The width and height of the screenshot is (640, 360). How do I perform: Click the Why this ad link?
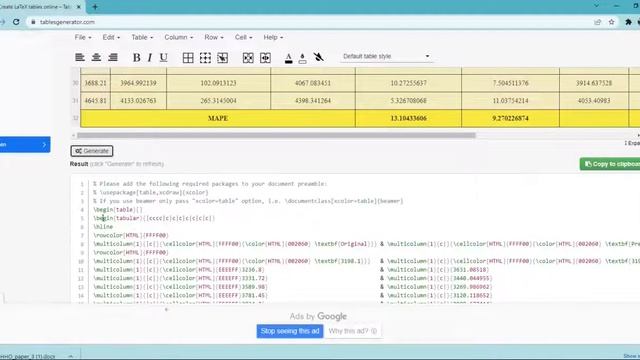[x=353, y=331]
